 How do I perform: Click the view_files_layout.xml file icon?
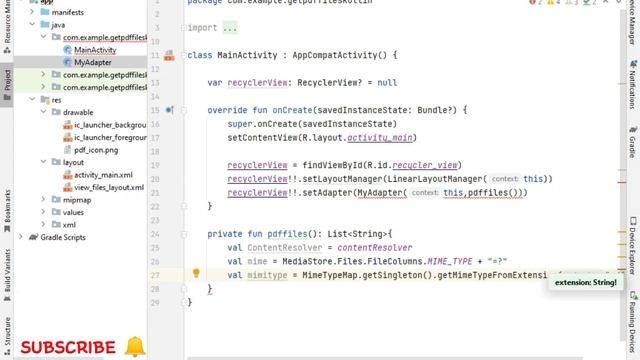[68, 187]
